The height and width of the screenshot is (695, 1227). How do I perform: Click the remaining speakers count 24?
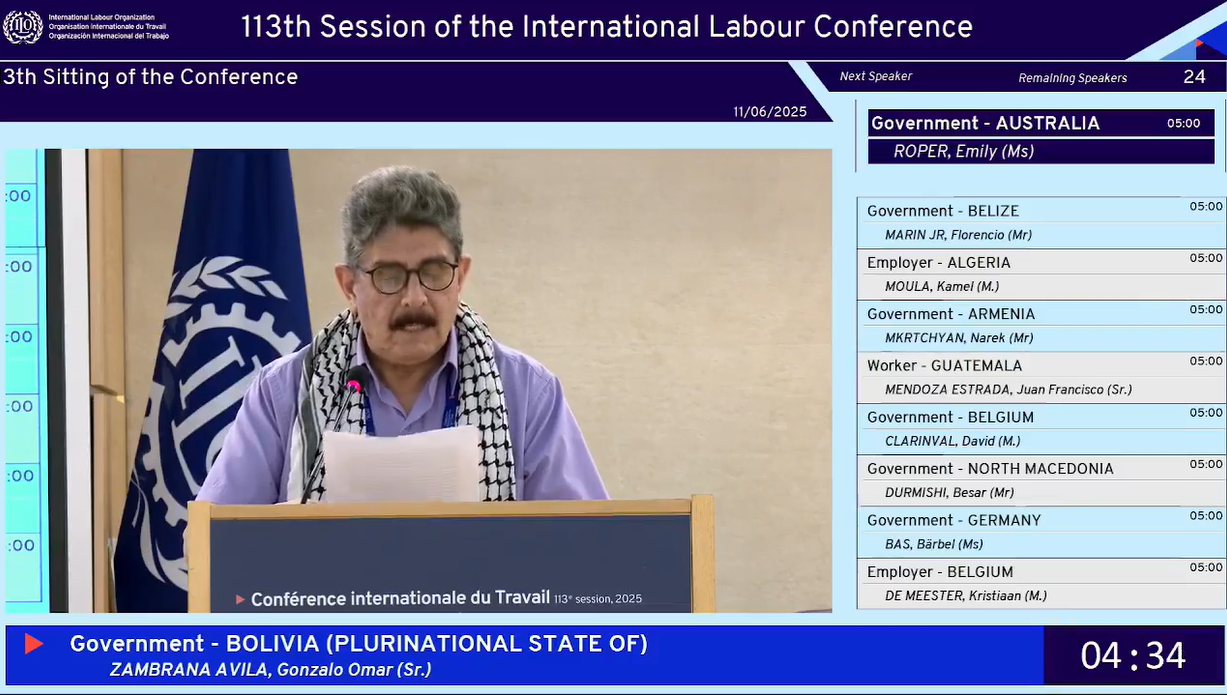(1194, 77)
